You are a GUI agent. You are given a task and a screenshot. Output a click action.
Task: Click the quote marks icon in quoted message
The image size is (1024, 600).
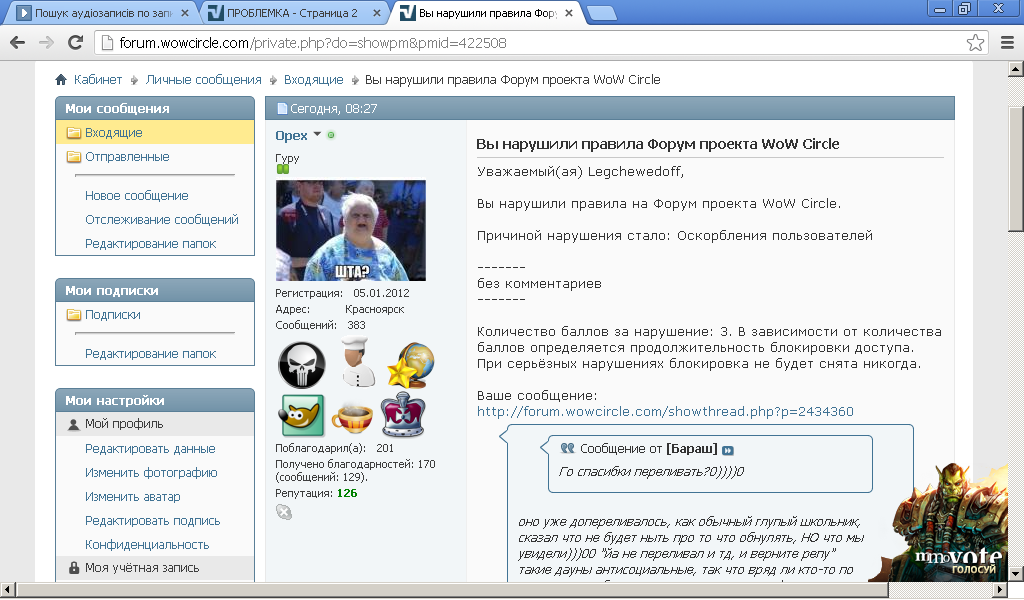tap(568, 449)
